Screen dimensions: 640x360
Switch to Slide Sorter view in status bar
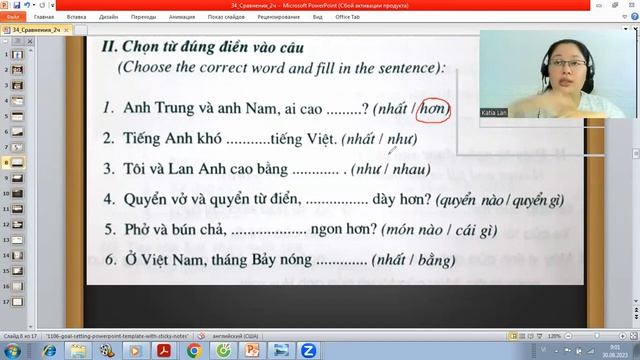(522, 336)
